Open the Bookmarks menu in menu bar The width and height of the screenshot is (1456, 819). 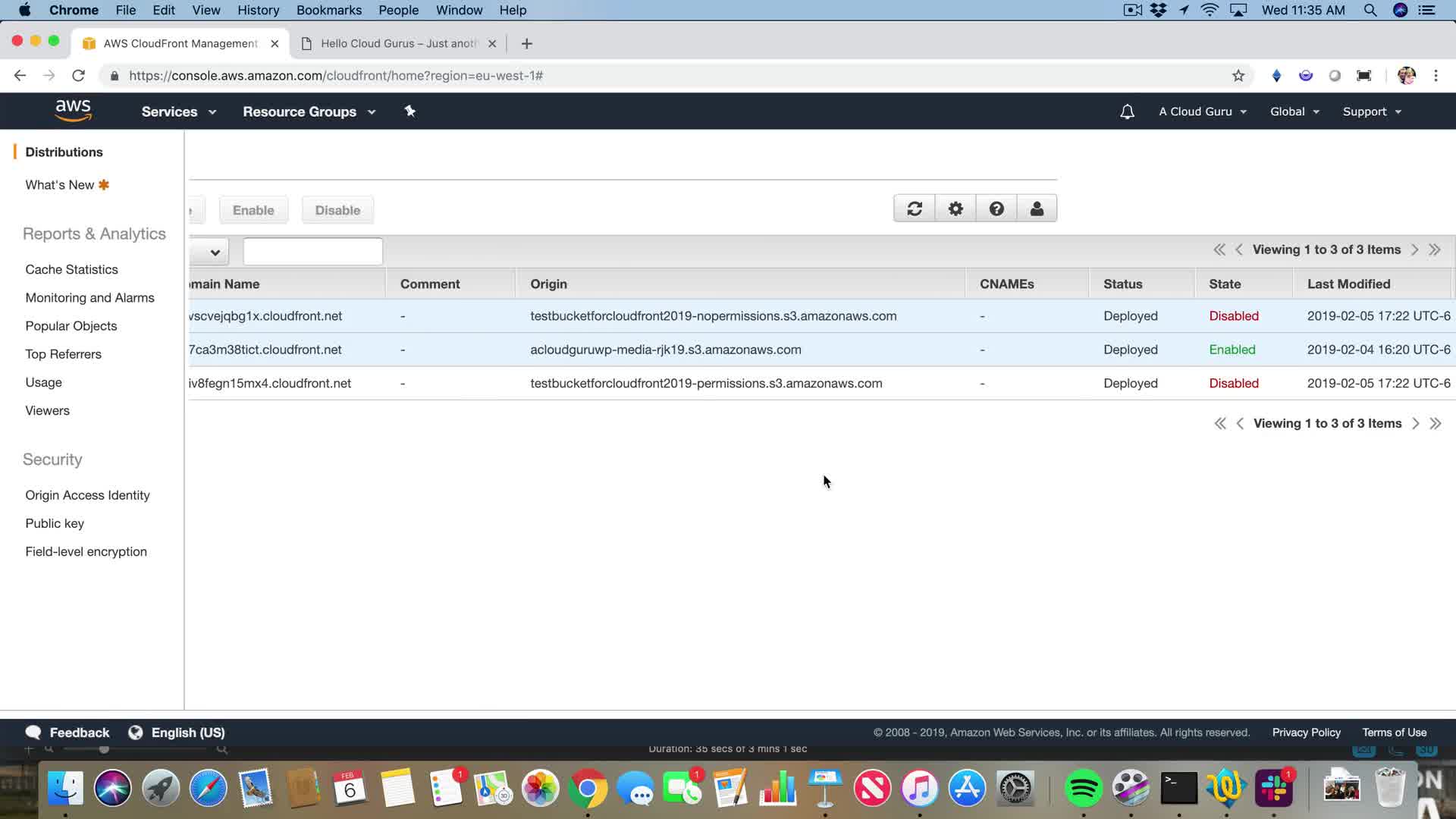[x=328, y=10]
